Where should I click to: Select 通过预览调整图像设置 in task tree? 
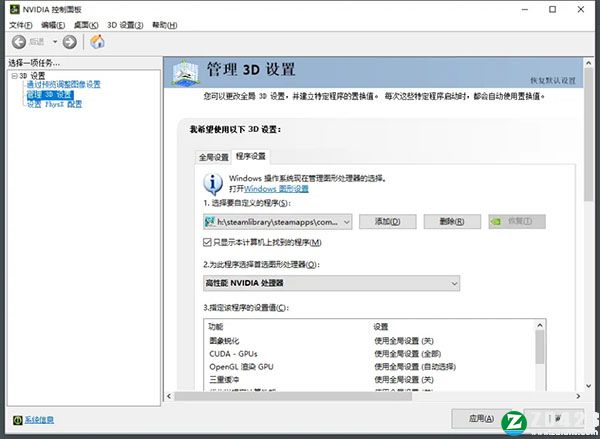click(x=64, y=85)
